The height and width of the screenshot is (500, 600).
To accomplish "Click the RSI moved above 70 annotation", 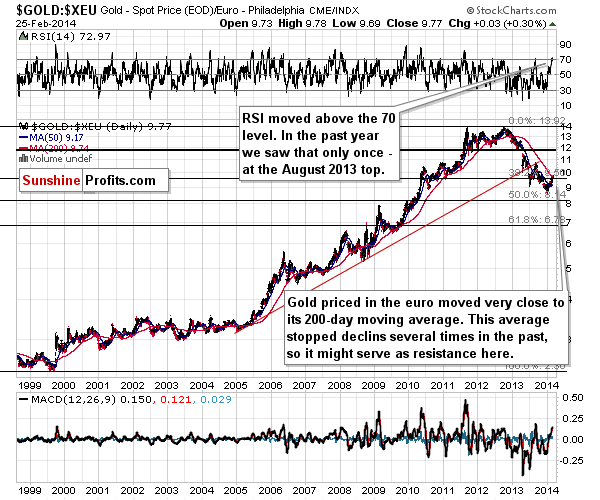I will tap(319, 144).
